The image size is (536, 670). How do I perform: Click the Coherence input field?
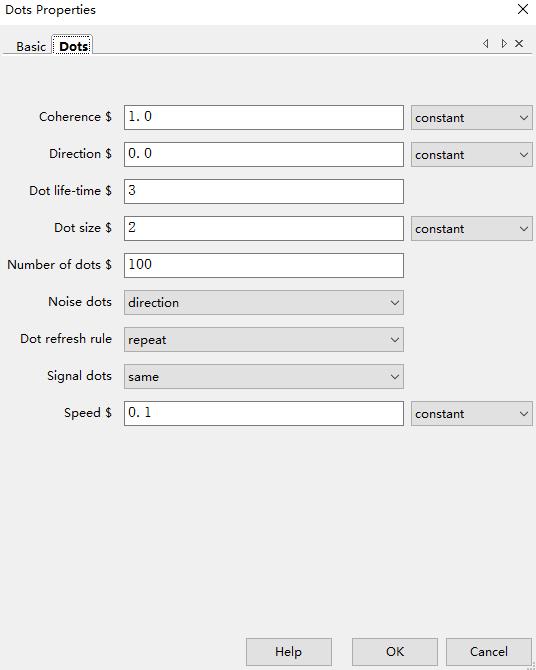coord(264,118)
